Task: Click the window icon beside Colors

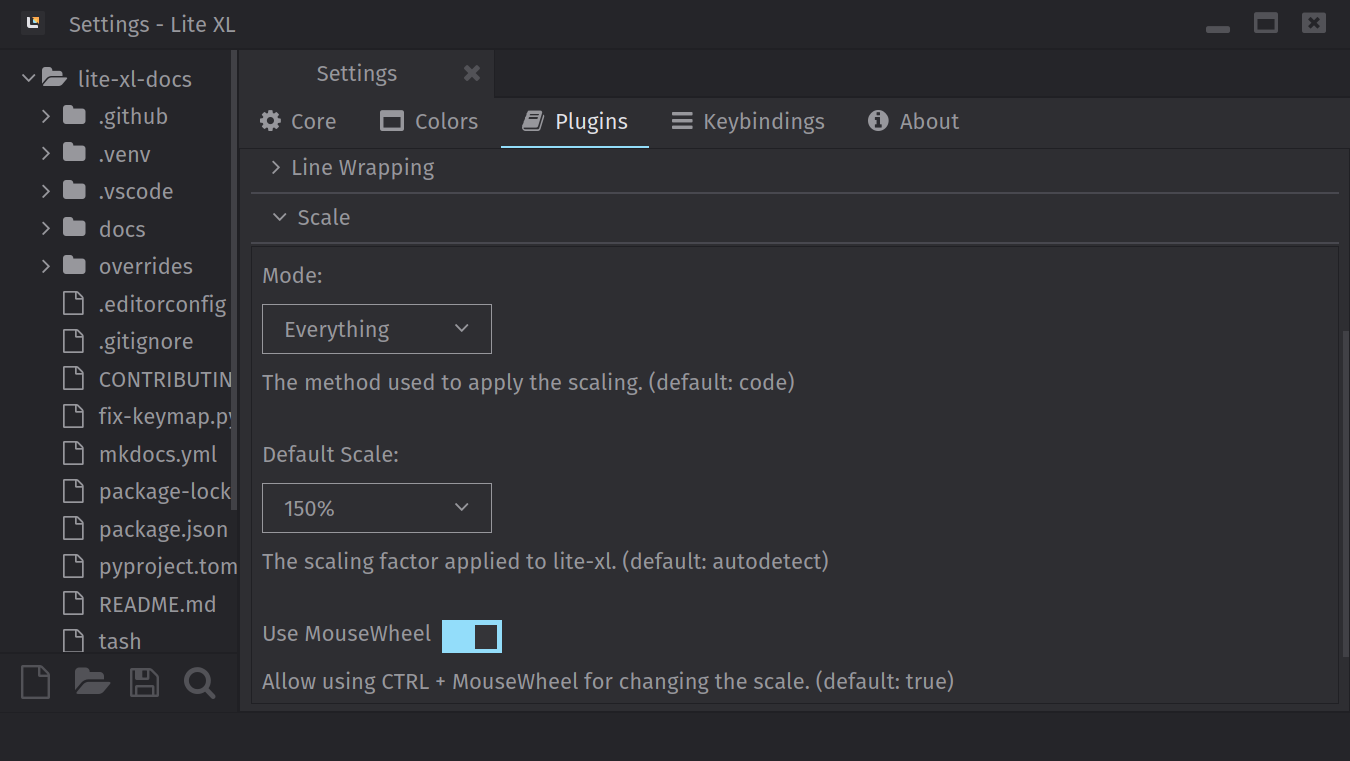Action: pos(392,121)
